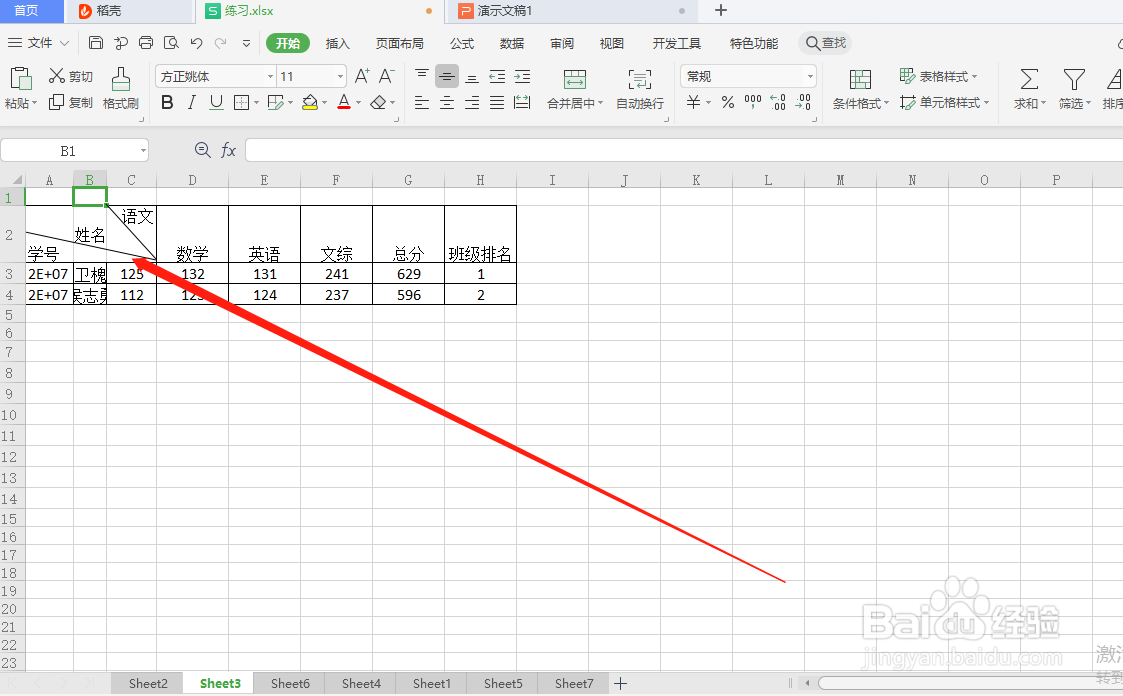Viewport: 1123px width, 696px height.
Task: Click the formula bar input field
Action: click(684, 150)
